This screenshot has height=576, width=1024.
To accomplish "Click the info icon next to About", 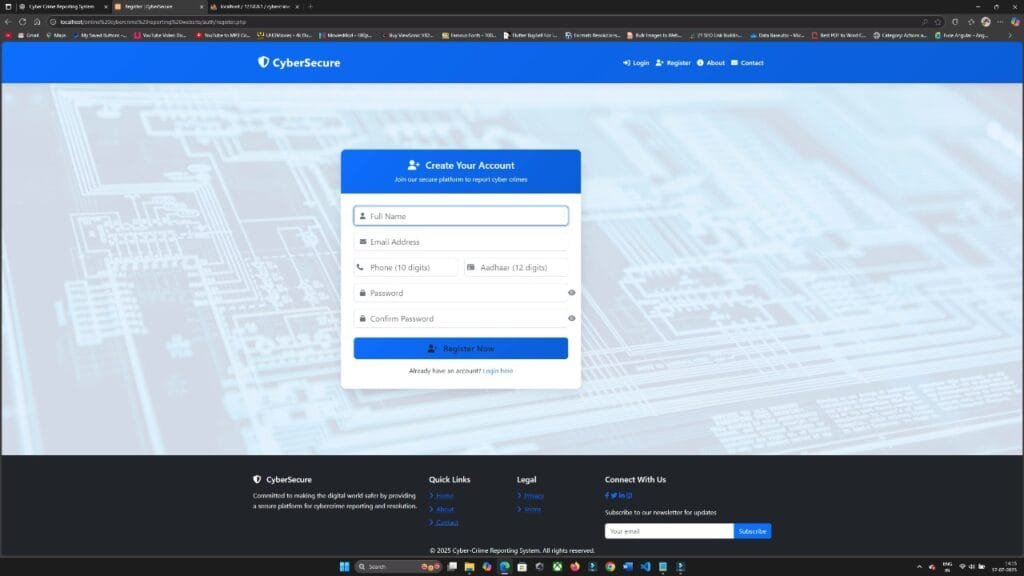I will [x=700, y=62].
